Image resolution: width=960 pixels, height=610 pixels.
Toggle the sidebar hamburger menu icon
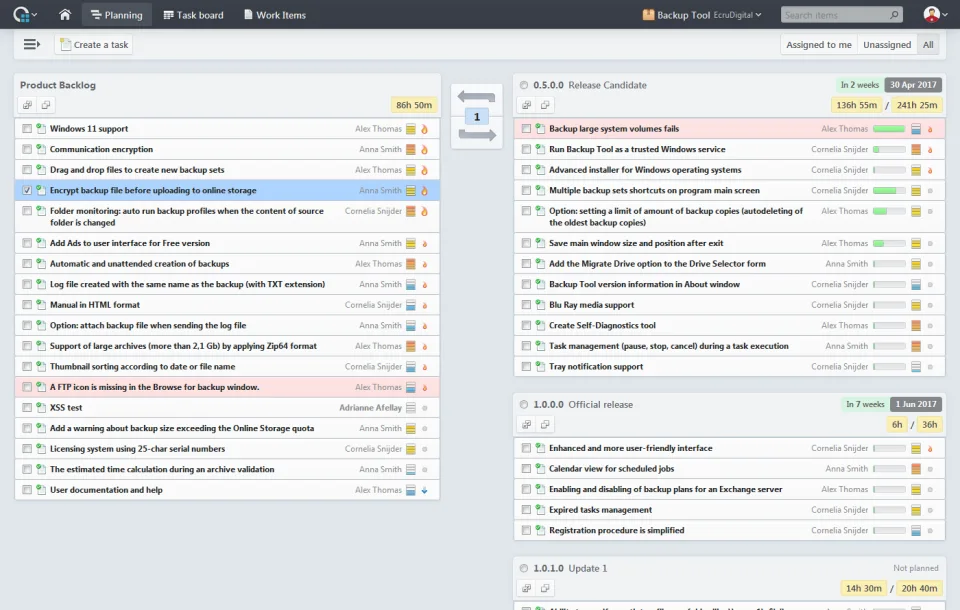point(31,44)
